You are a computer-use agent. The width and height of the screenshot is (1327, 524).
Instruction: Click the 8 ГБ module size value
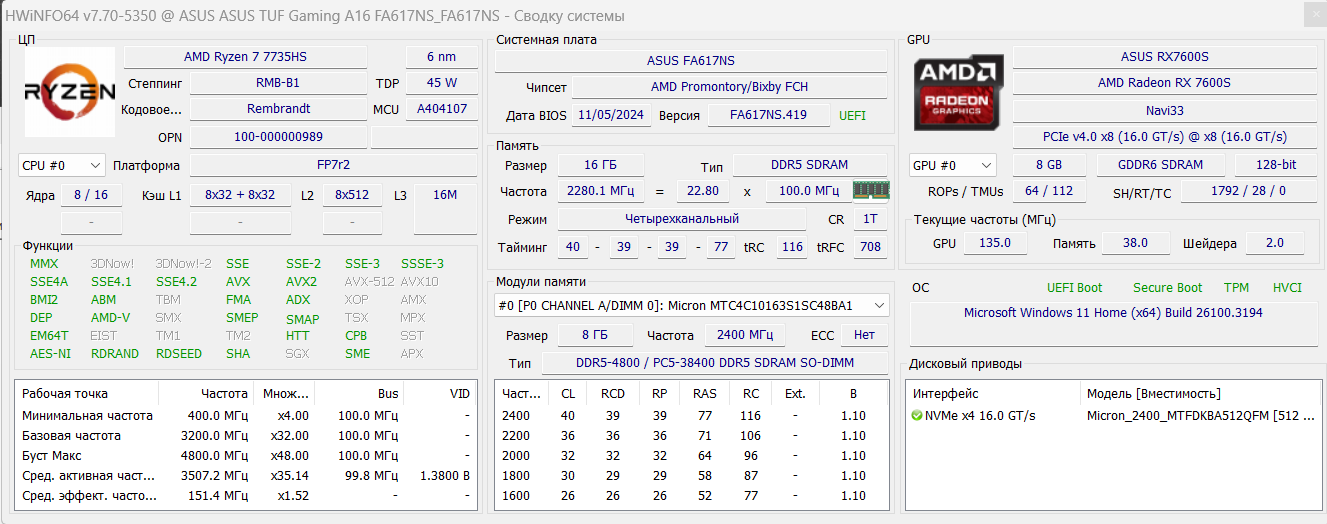pyautogui.click(x=593, y=335)
